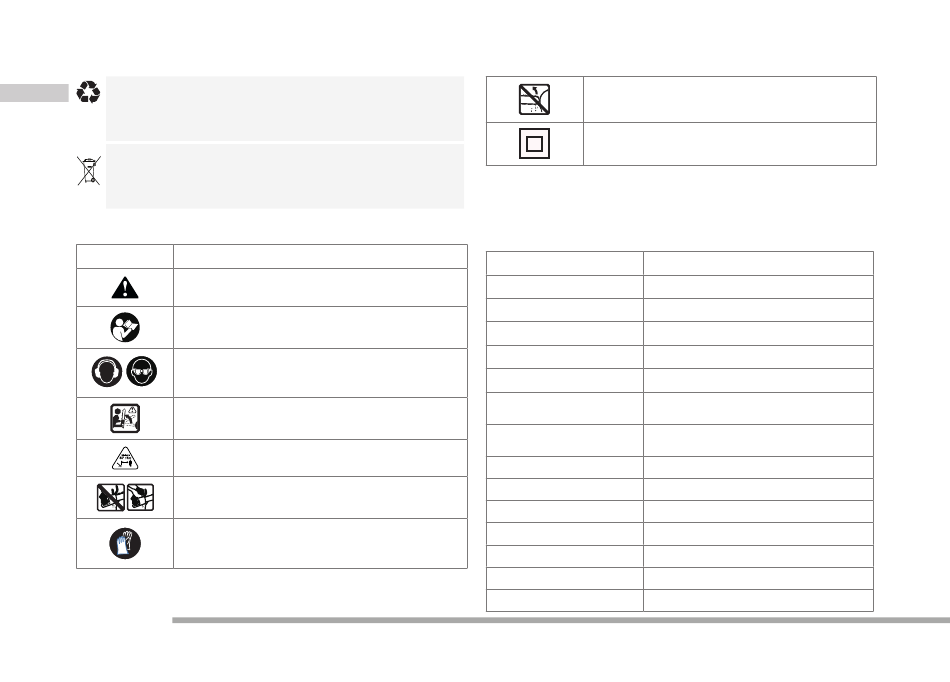
Task: Click the blank cell beside the double square symbol
Action: coord(729,144)
